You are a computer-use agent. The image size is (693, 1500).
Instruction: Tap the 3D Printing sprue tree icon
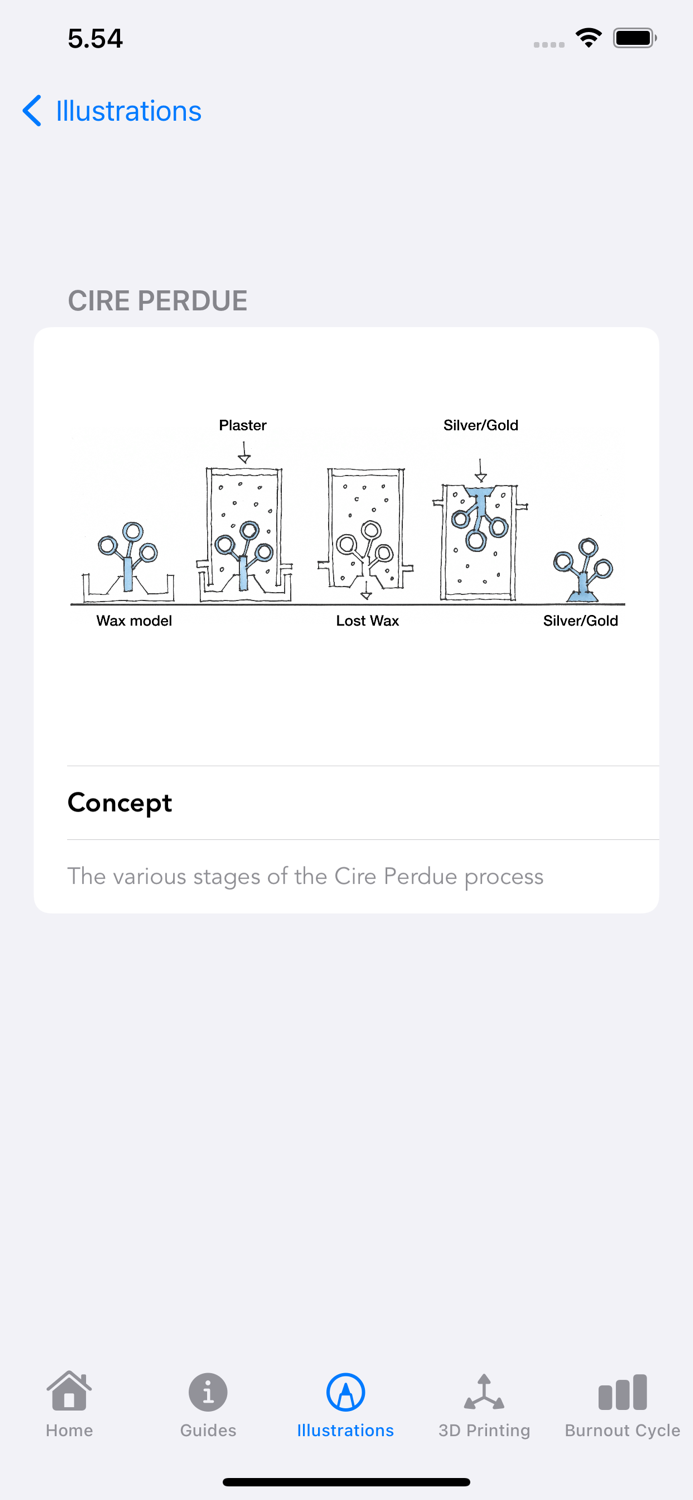coord(484,1390)
